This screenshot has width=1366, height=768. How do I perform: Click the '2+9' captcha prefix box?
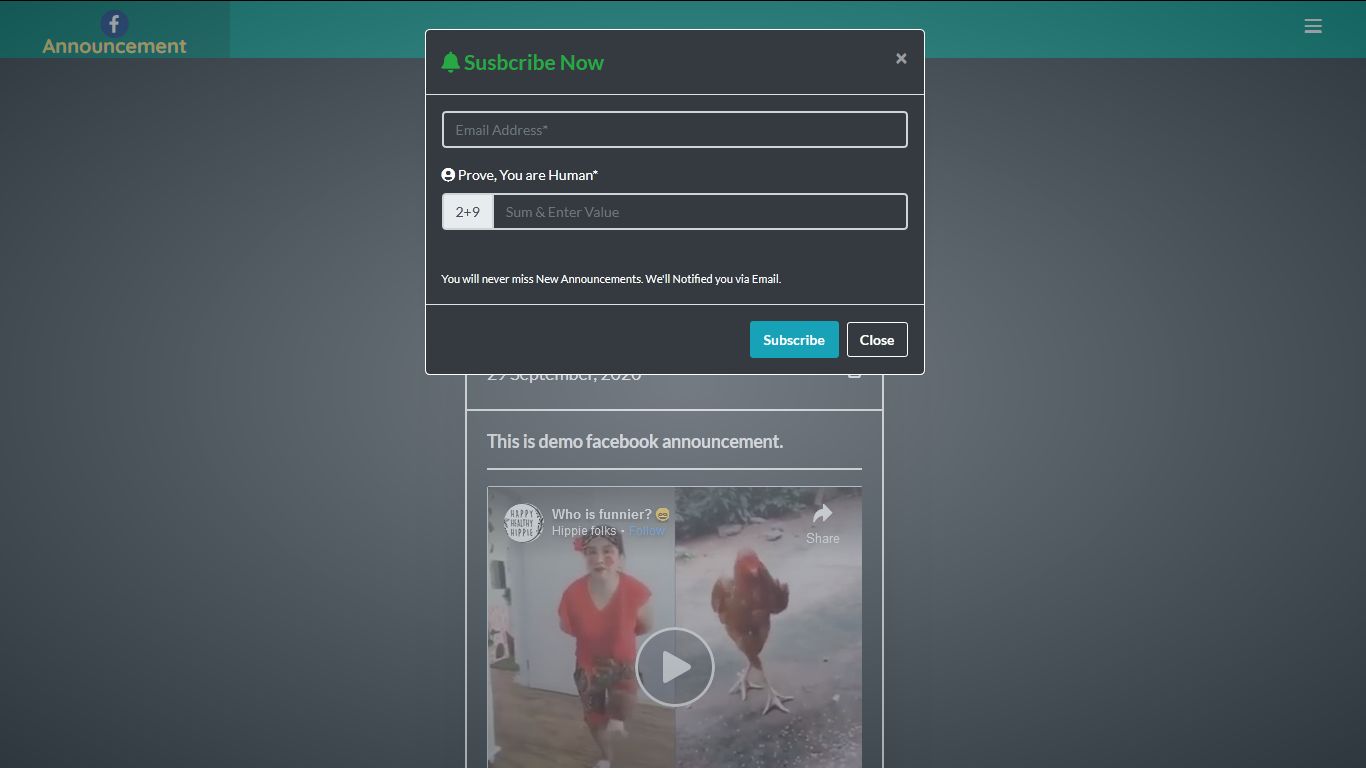coord(467,211)
